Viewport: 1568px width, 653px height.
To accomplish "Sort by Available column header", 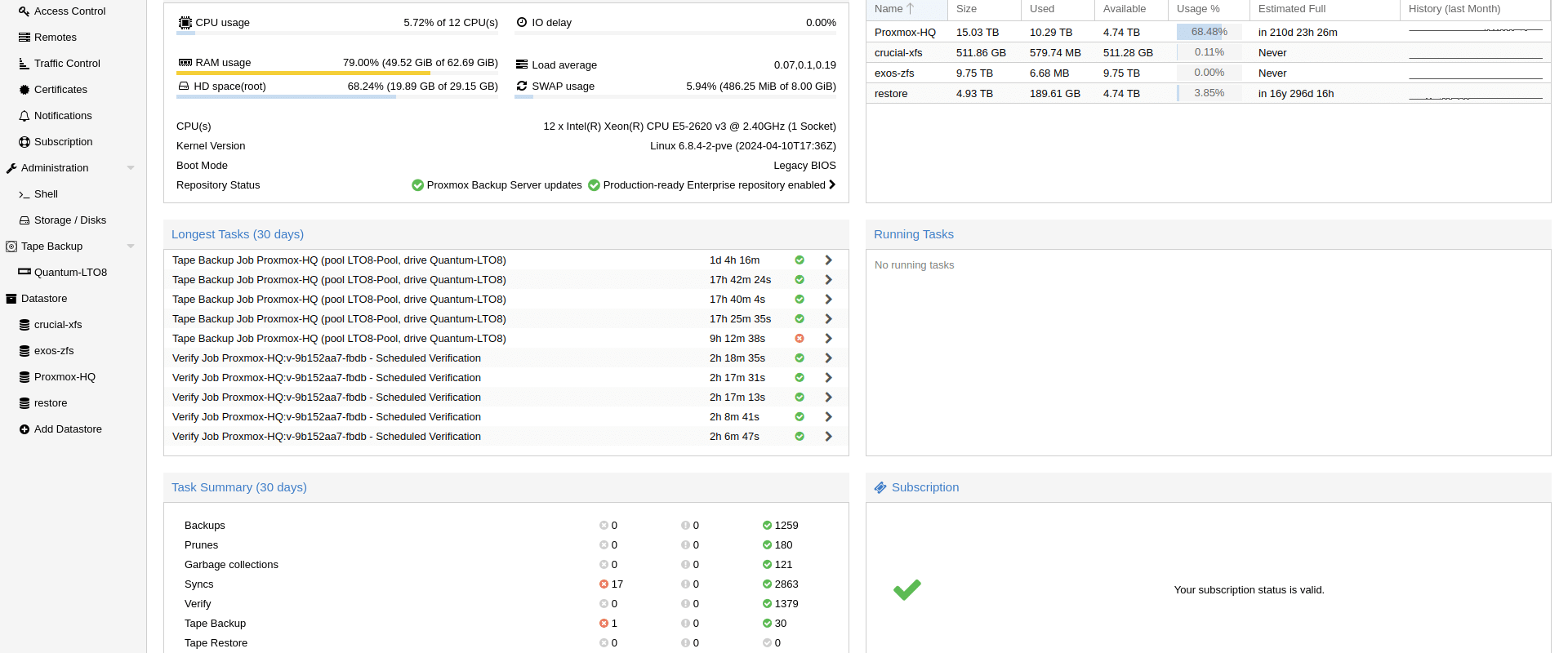I will [1131, 9].
